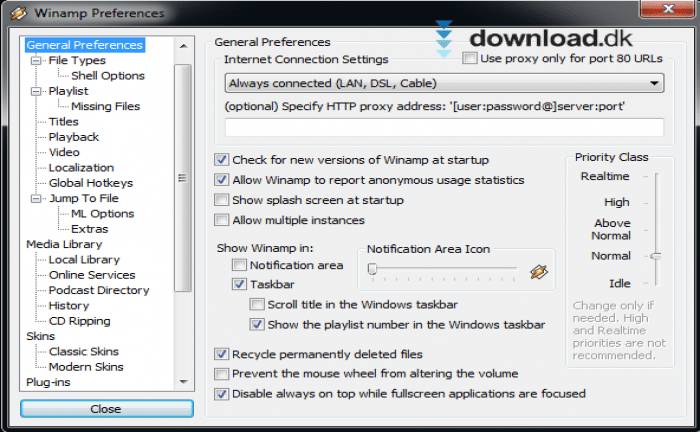Viewport: 700px width, 432px height.
Task: Open Podcast Directory preferences
Action: click(99, 290)
